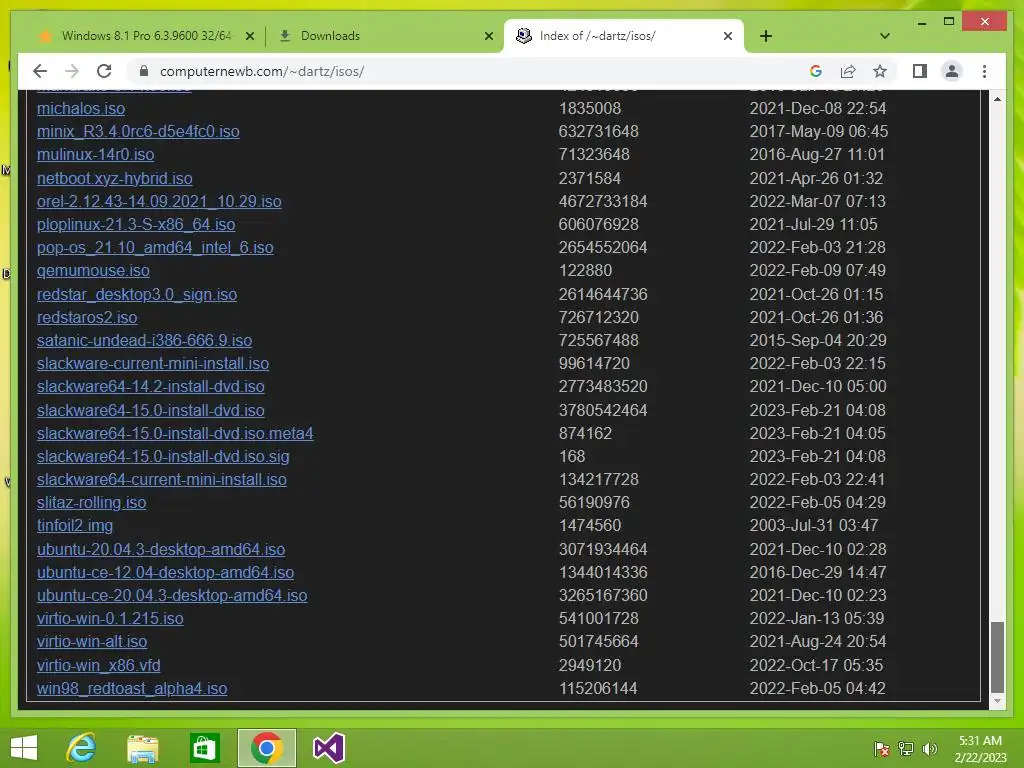1024x768 pixels.
Task: Click ubuntu-ce-20.04.3-desktop-amd64.iso link
Action: (x=172, y=596)
